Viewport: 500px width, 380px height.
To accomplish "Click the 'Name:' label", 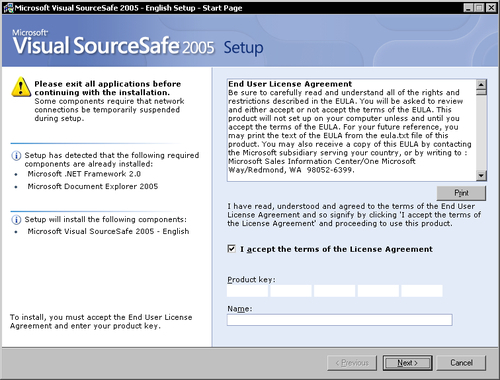I will pos(240,309).
